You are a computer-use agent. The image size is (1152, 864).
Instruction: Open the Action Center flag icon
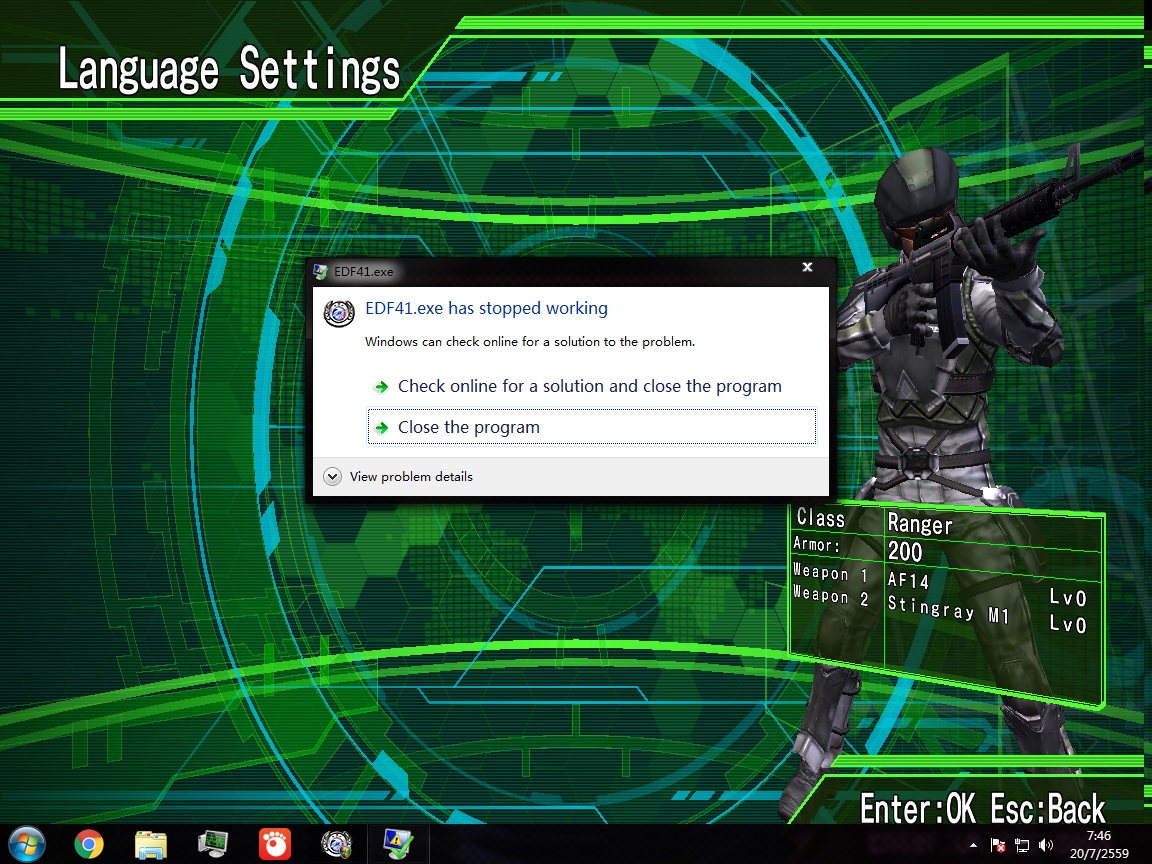pos(998,846)
